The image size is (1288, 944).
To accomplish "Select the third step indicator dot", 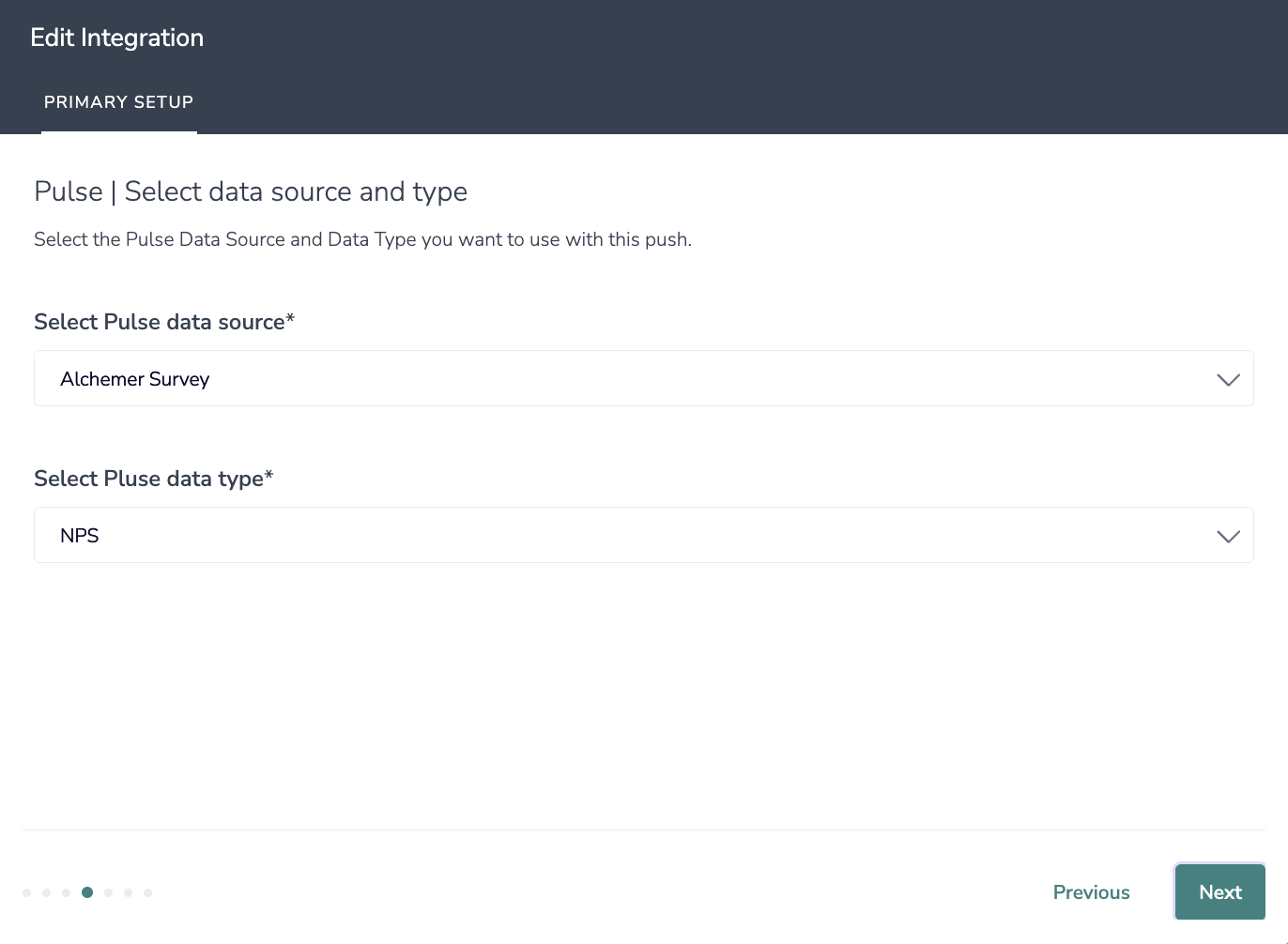I will point(66,892).
